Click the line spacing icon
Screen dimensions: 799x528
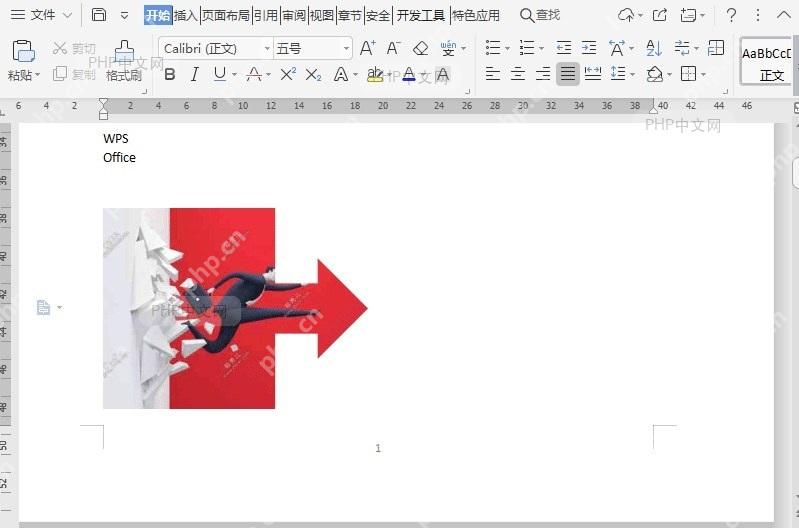coord(618,74)
